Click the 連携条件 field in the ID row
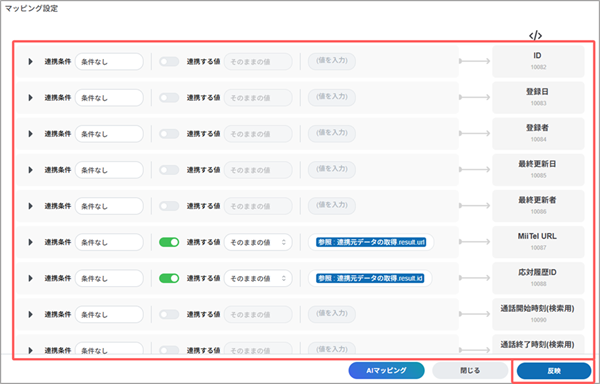 [x=109, y=62]
